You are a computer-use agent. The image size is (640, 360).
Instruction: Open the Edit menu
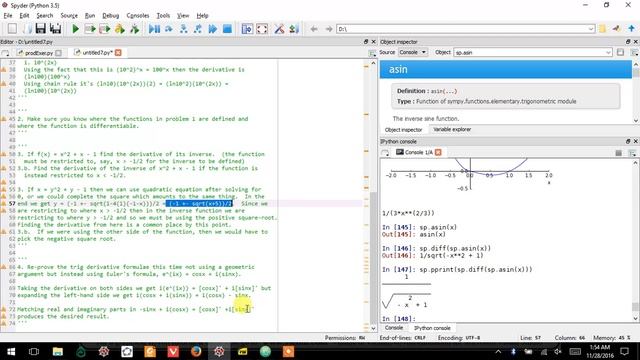(x=24, y=16)
